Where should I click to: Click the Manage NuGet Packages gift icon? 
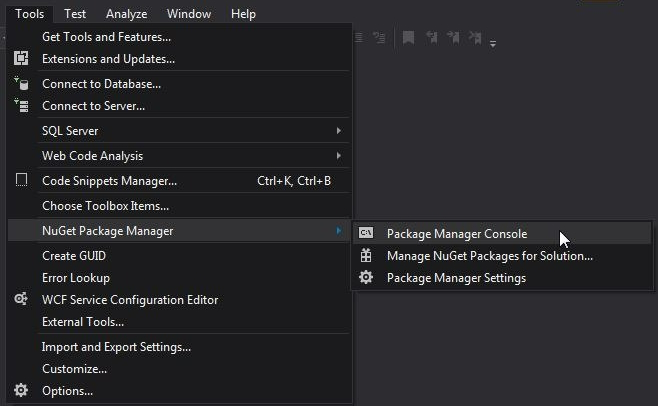[366, 255]
